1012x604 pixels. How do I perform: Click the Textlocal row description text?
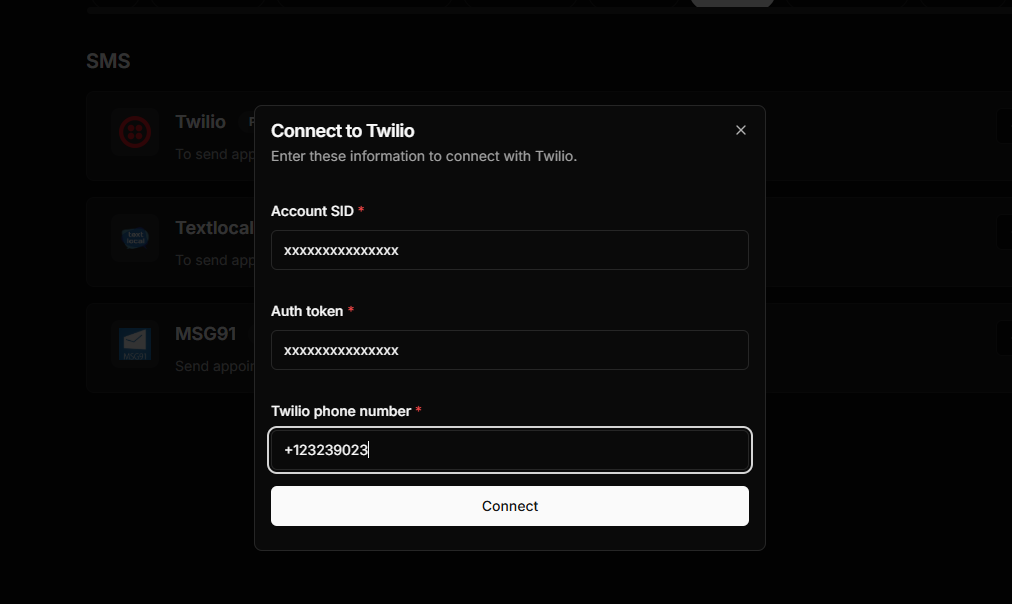[x=214, y=260]
